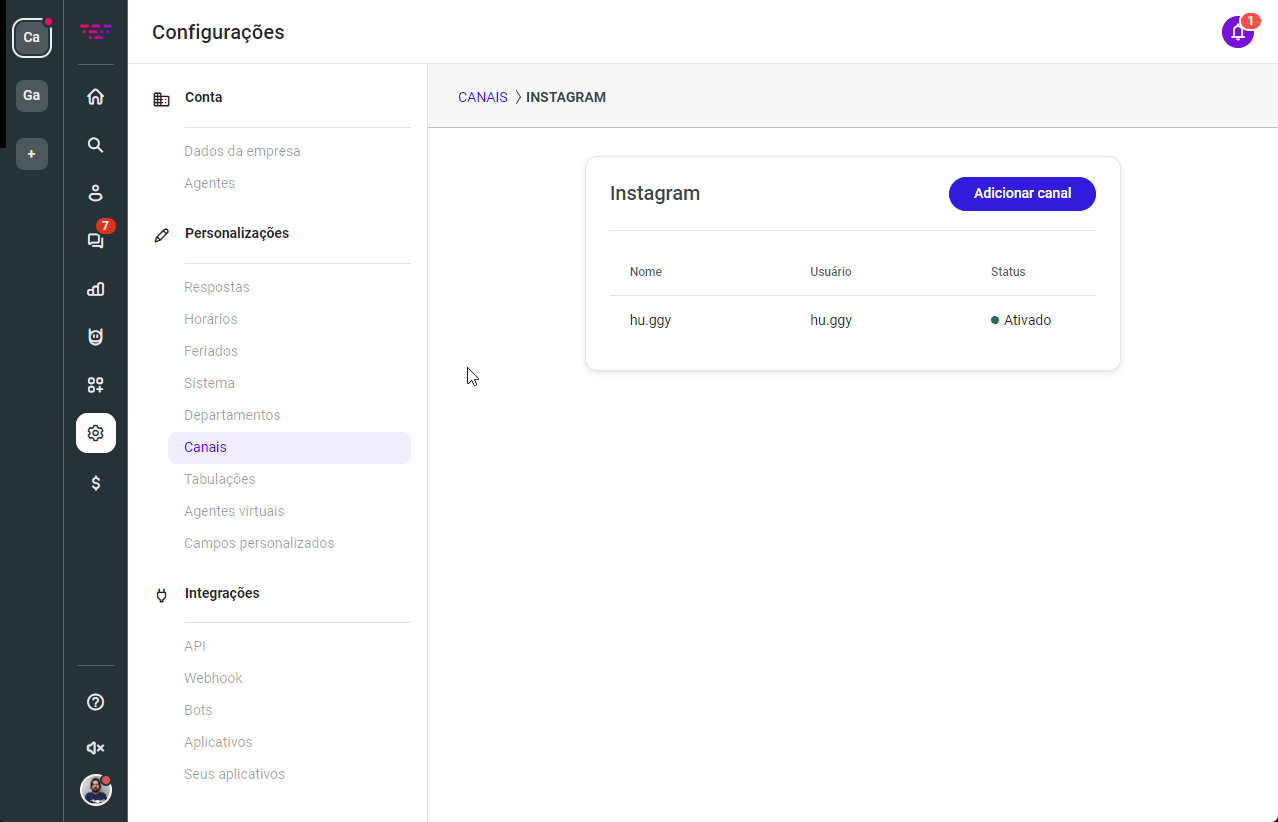Open the apps grid-plus icon
This screenshot has height=822, width=1278.
click(95, 385)
